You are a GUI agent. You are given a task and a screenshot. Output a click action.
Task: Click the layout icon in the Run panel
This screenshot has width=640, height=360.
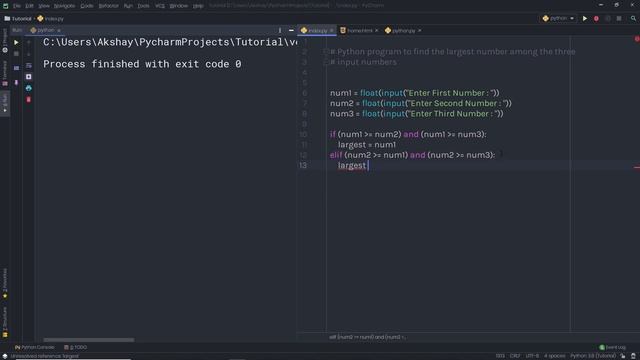[x=16, y=68]
